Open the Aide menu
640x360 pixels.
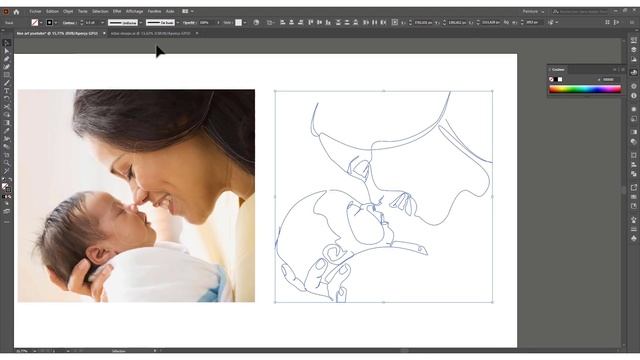coord(170,11)
